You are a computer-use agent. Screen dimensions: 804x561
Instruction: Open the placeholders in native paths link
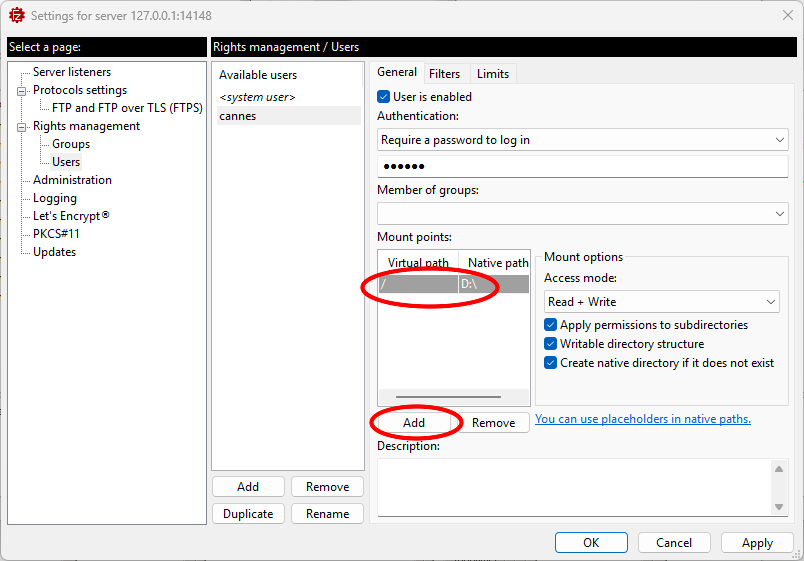point(642,419)
